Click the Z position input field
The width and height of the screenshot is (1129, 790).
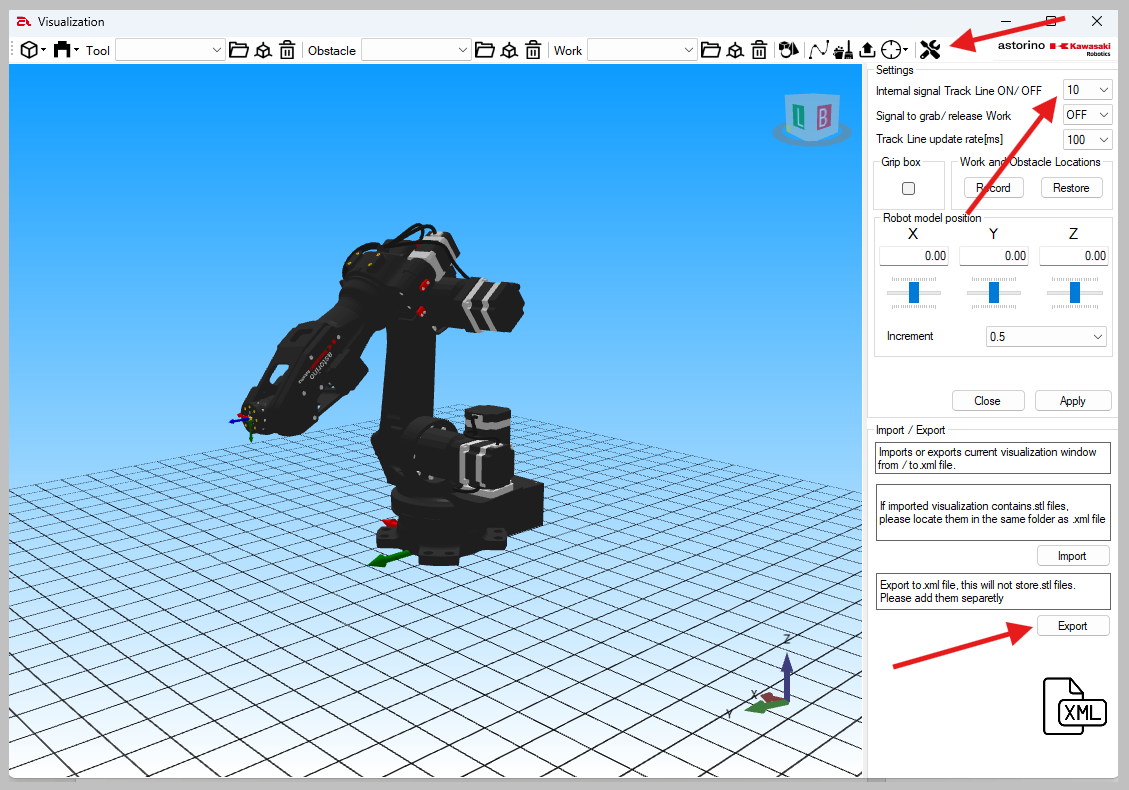coord(1074,256)
